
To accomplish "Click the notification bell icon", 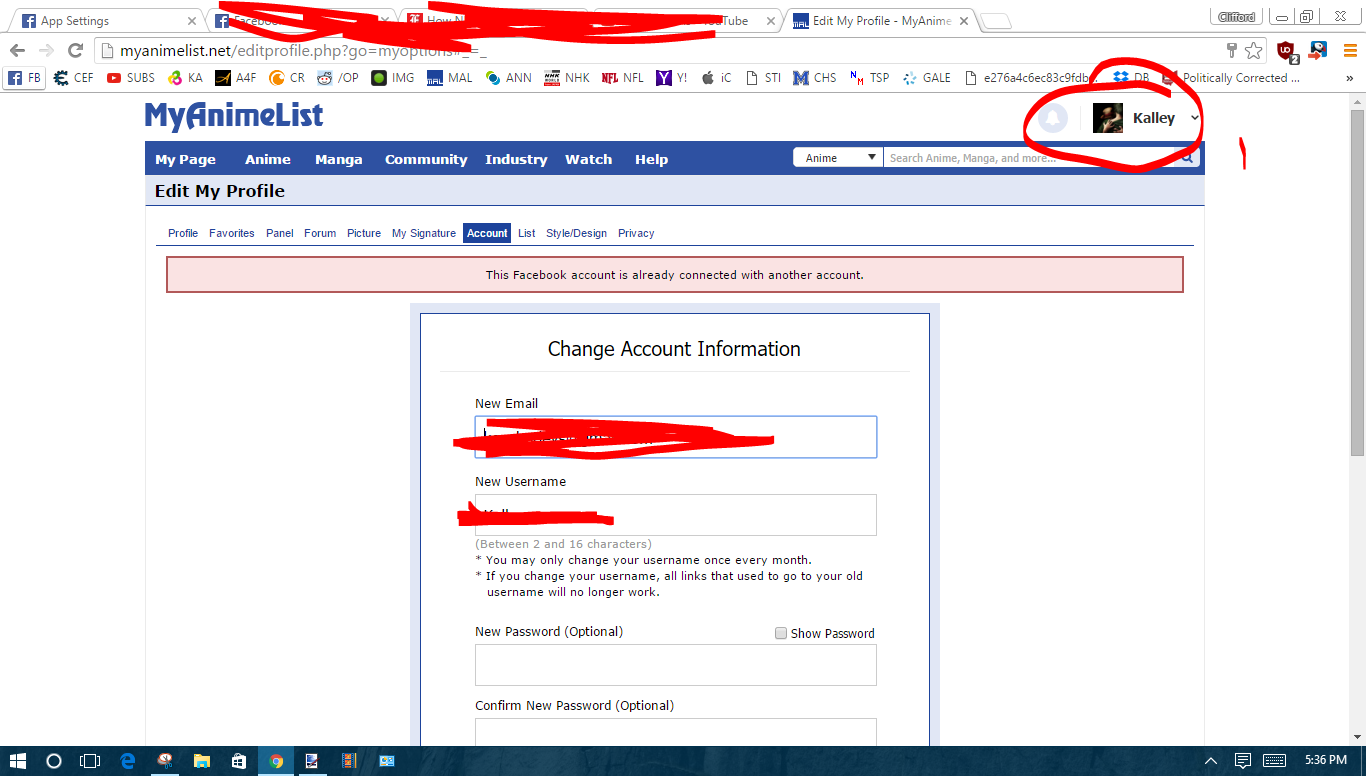I will (1052, 119).
